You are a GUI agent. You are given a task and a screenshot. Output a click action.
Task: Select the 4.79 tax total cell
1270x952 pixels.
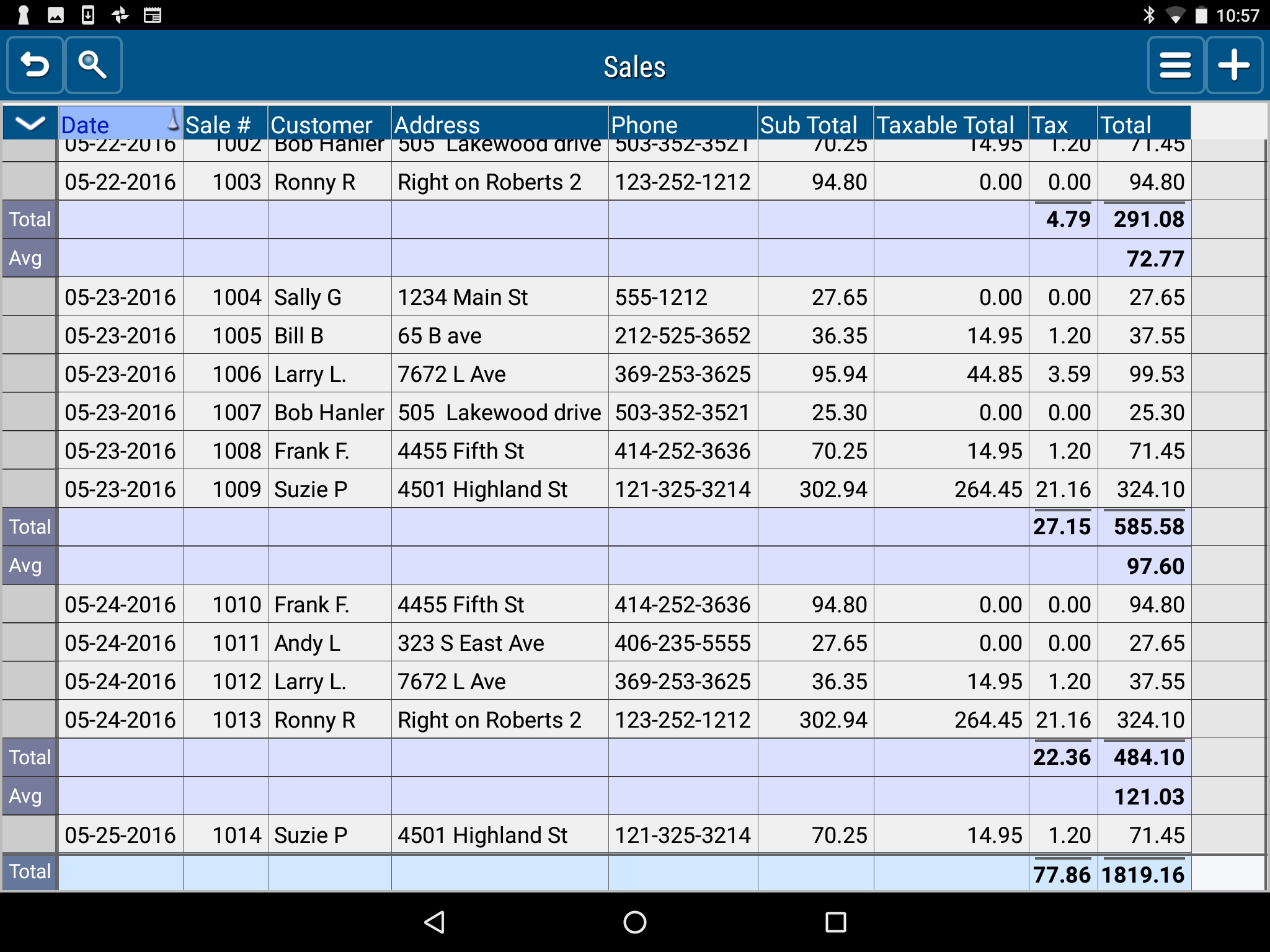coord(1063,219)
